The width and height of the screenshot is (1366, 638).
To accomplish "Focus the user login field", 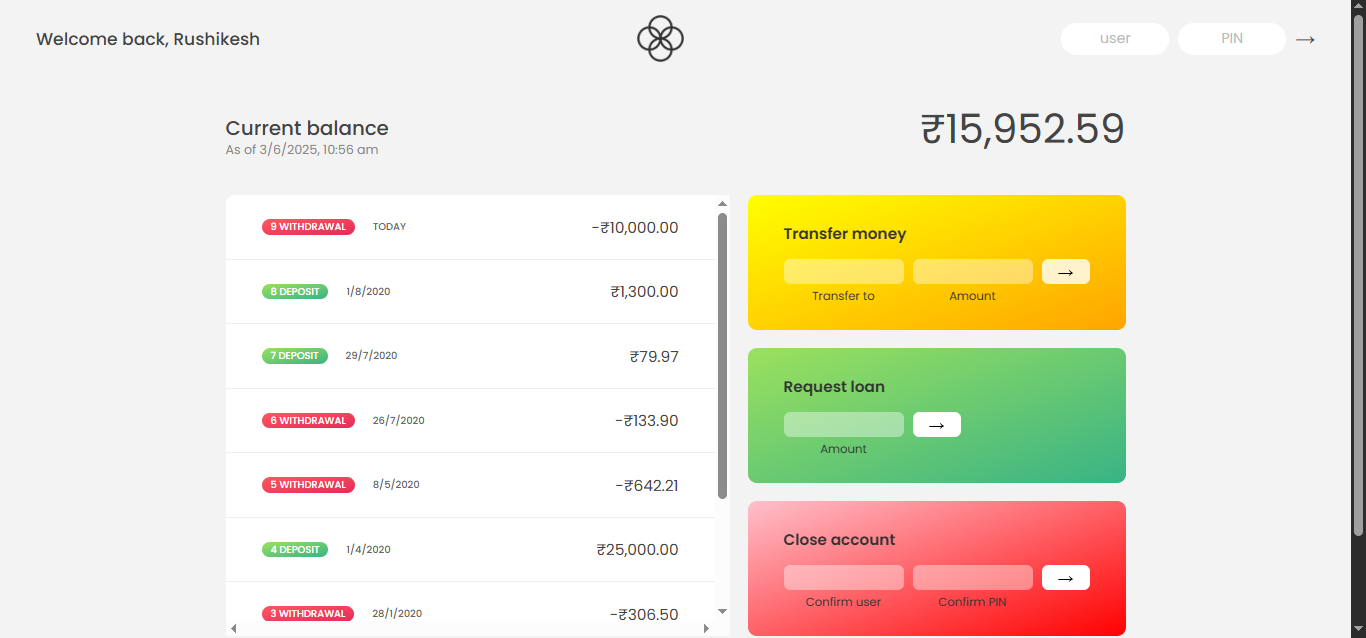I will [1114, 39].
